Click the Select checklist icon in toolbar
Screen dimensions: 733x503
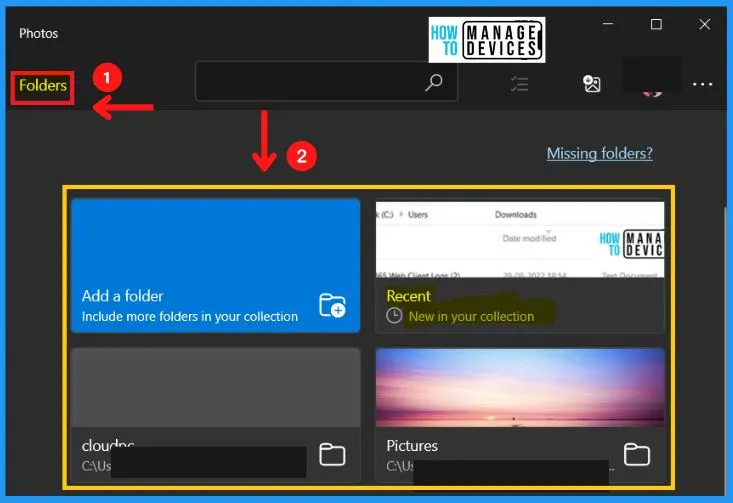(518, 84)
